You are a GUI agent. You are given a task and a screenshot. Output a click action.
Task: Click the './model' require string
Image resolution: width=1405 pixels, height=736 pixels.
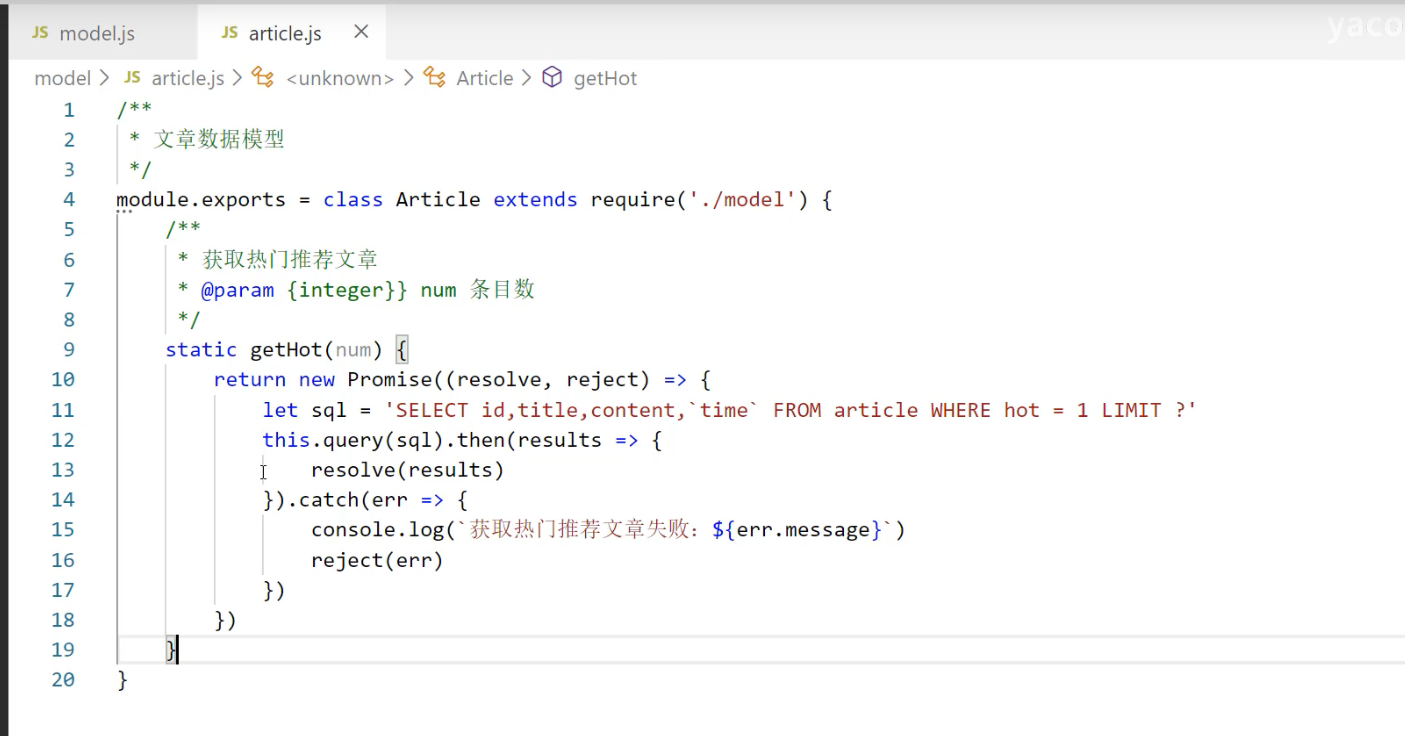pos(742,200)
